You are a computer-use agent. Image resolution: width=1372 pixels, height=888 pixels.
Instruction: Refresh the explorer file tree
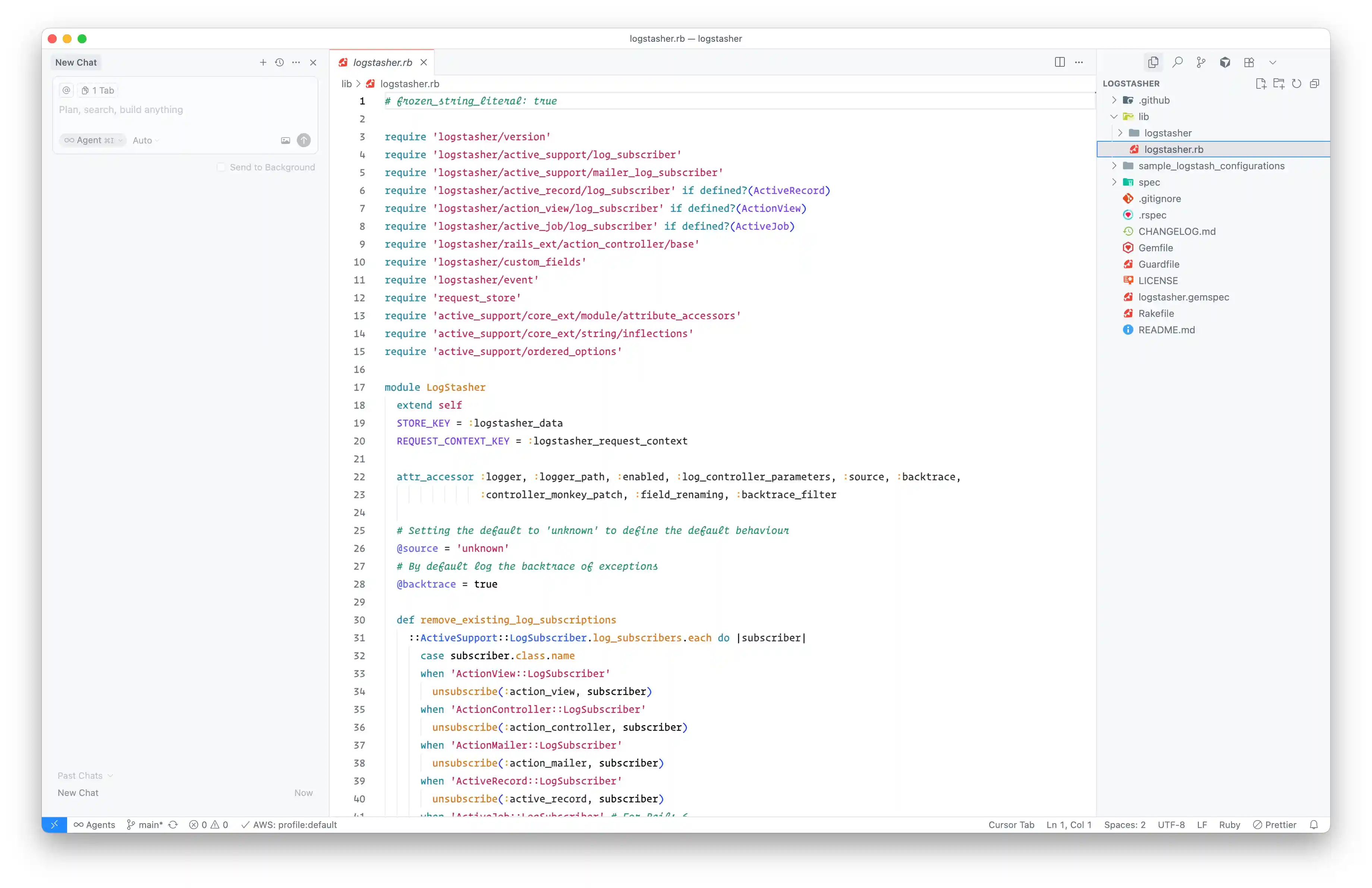click(x=1296, y=84)
